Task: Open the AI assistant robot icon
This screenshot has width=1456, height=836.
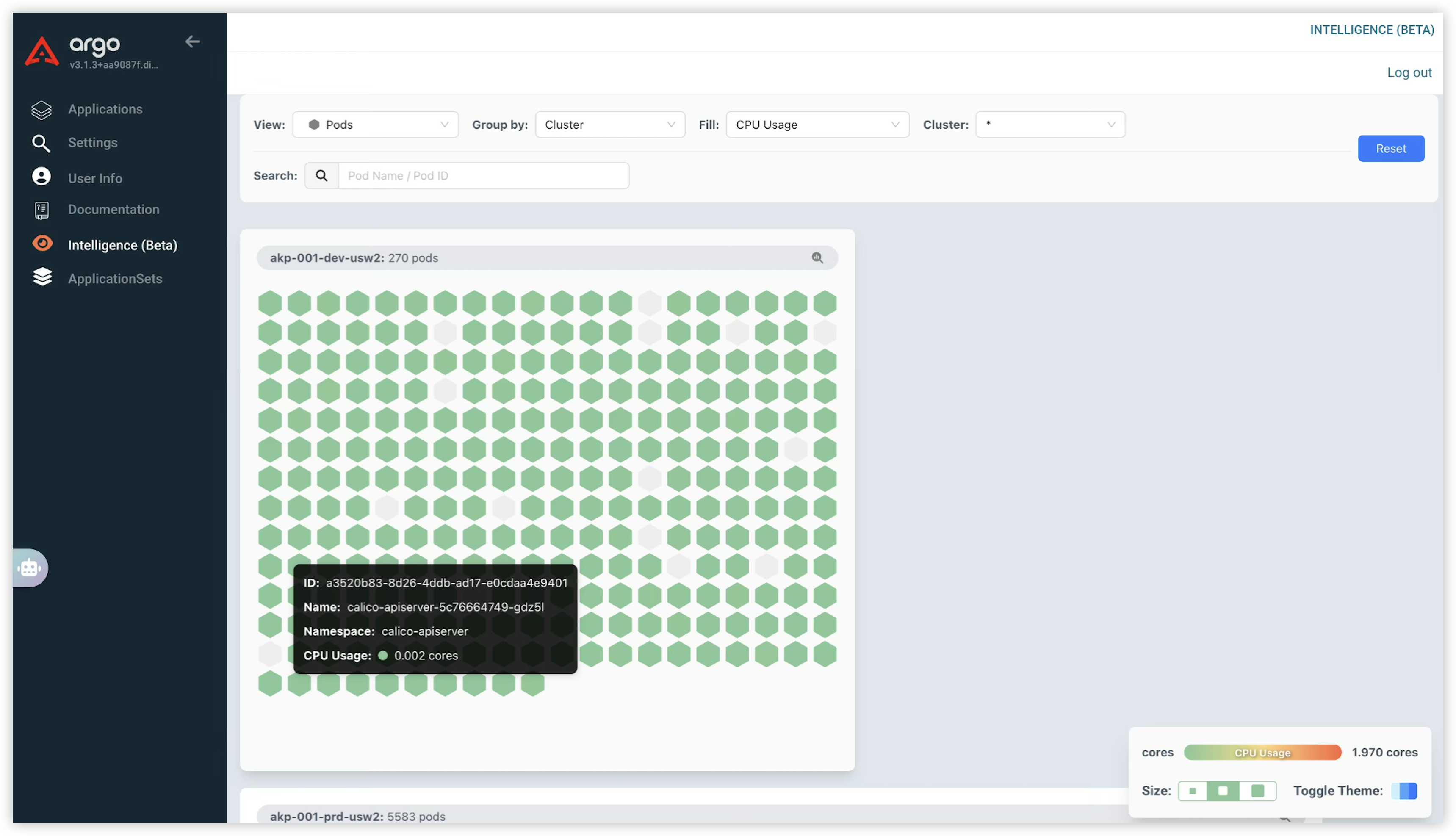Action: [x=29, y=568]
